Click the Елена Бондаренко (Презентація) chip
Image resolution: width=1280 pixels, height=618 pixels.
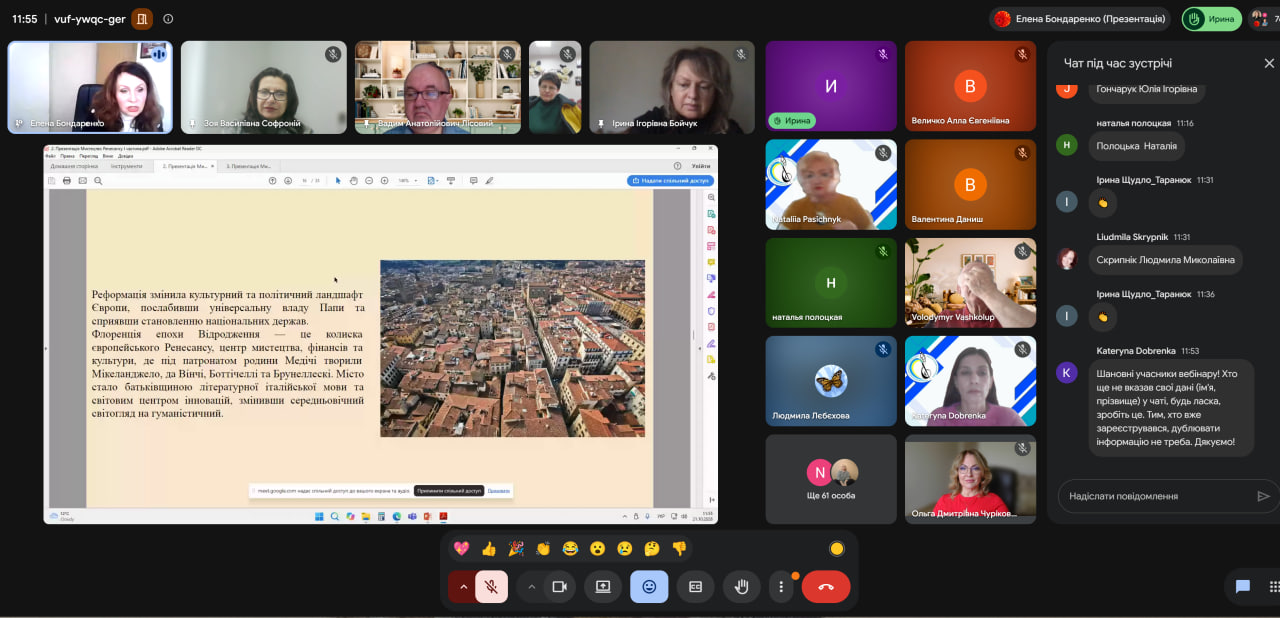pos(1080,19)
